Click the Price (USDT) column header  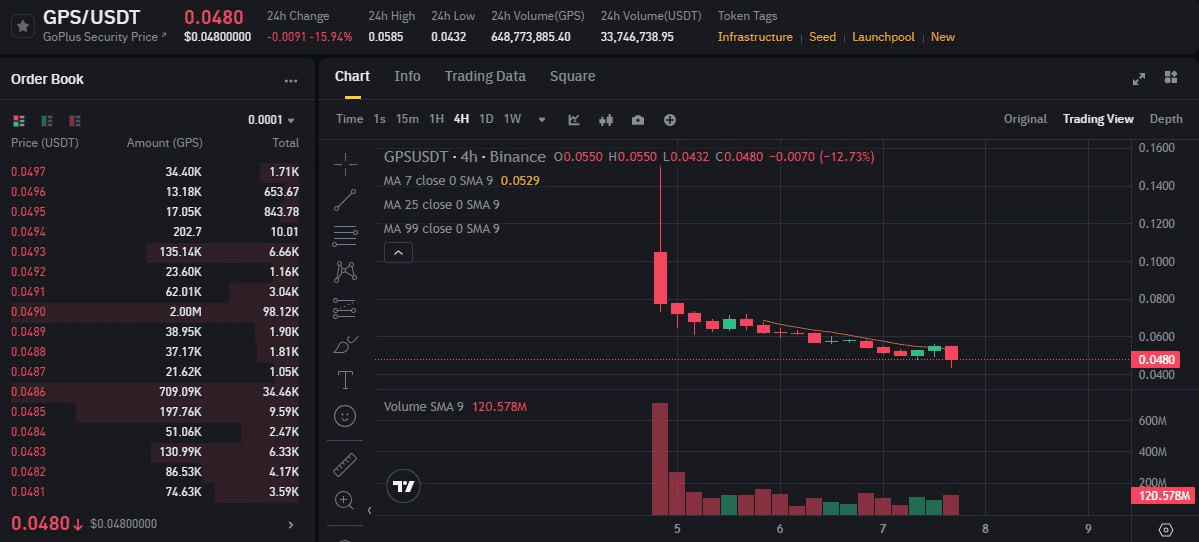click(x=44, y=143)
